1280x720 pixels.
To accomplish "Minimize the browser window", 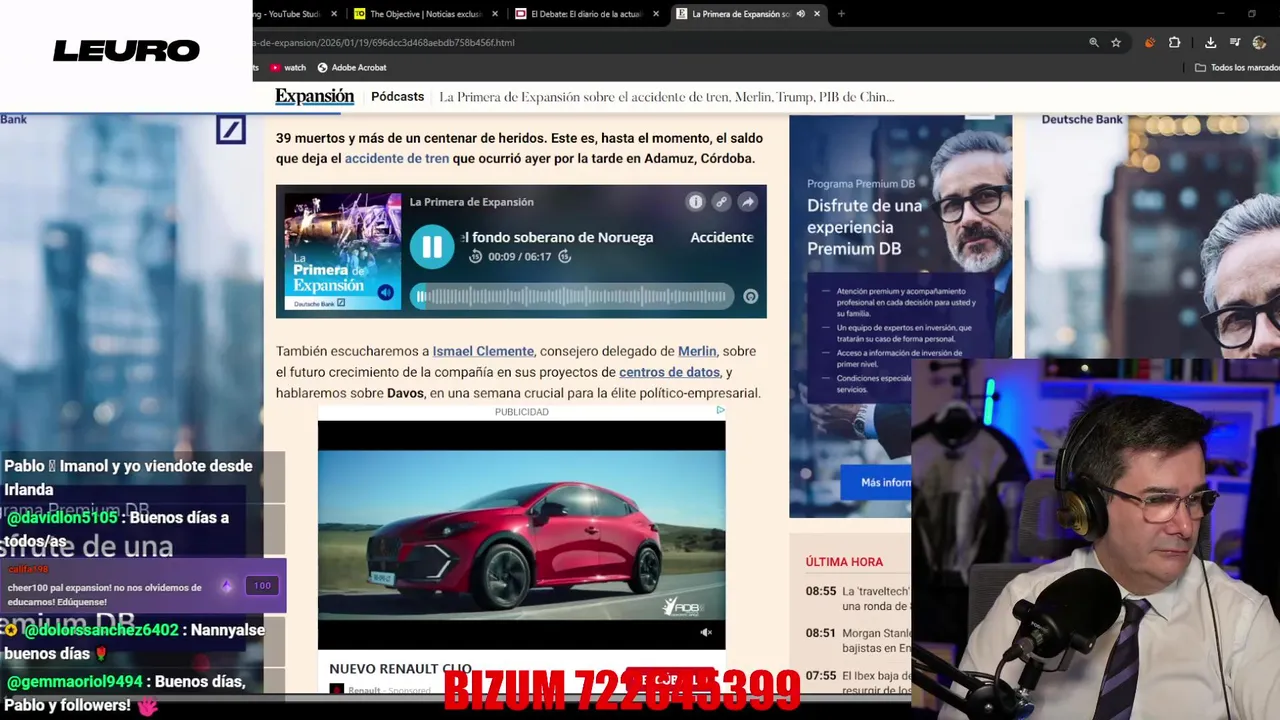I will coord(1220,14).
